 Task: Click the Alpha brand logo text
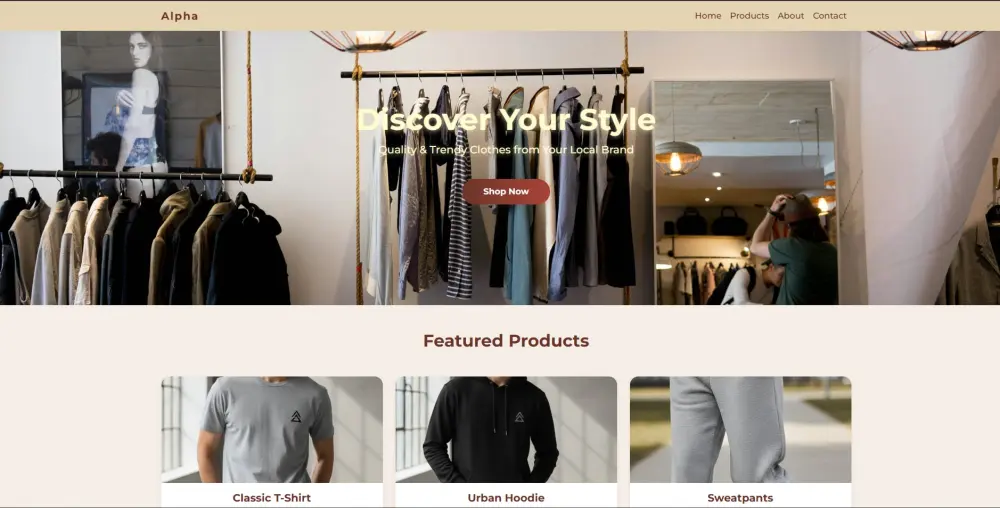click(179, 16)
